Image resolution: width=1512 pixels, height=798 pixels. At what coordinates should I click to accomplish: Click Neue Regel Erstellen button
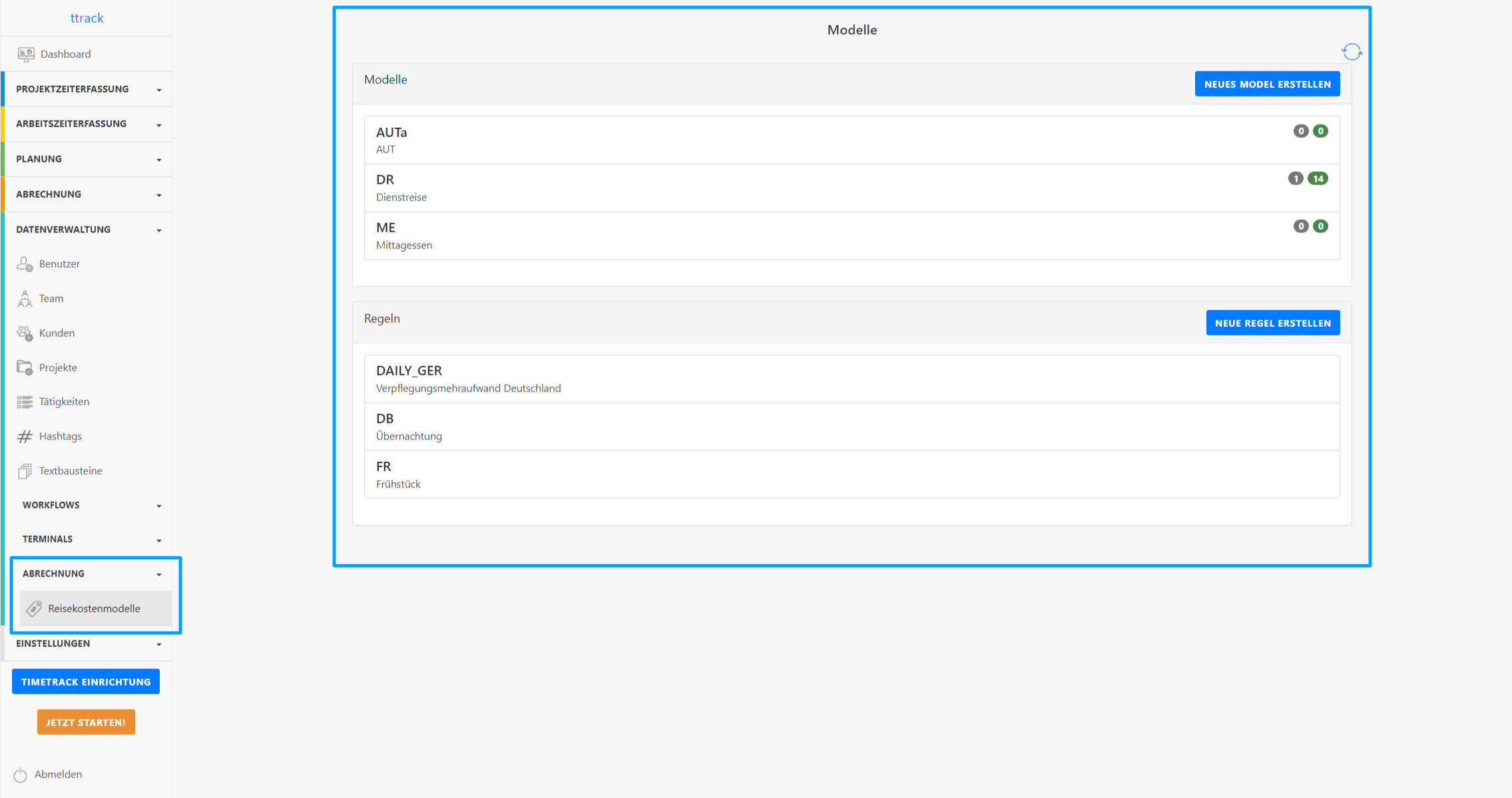[x=1272, y=323]
